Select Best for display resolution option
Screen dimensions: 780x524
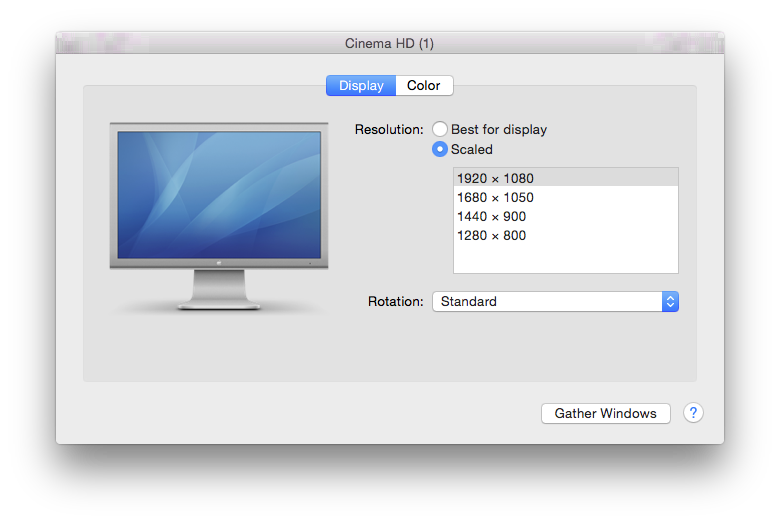pos(440,129)
